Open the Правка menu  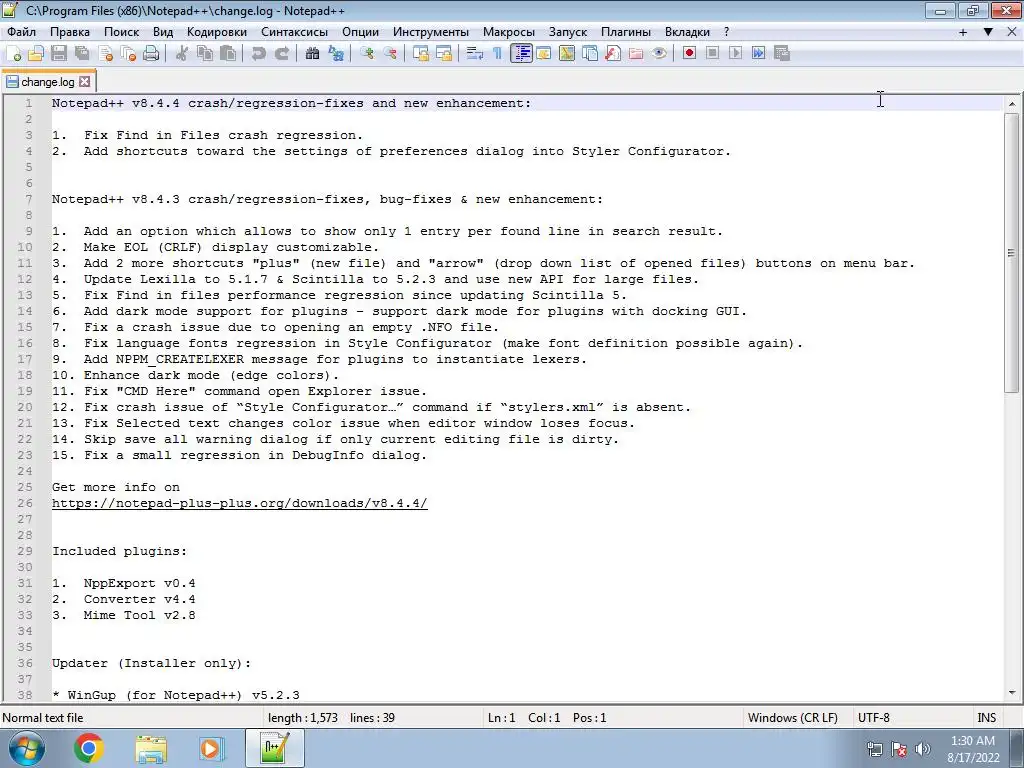pyautogui.click(x=70, y=32)
